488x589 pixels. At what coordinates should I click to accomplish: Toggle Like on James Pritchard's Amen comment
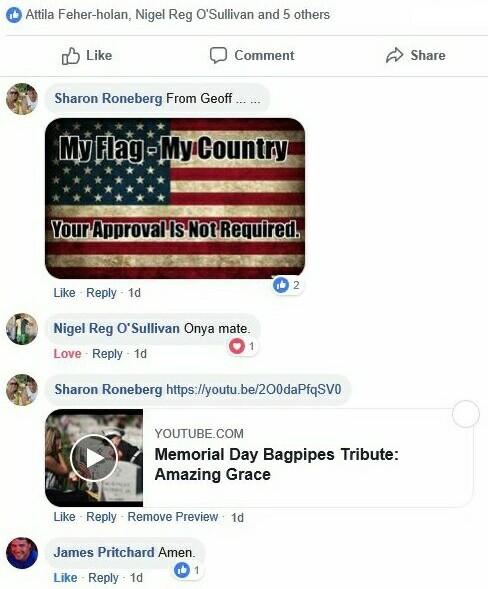click(65, 578)
